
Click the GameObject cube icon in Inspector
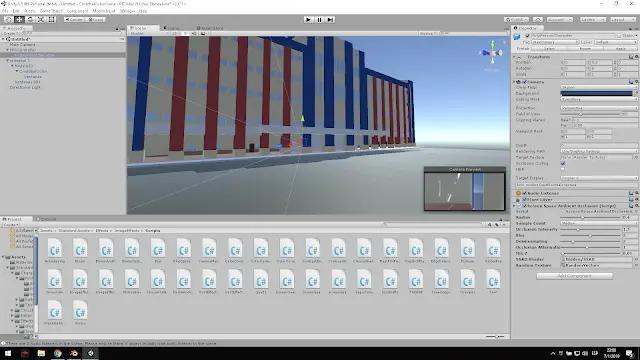[x=517, y=37]
